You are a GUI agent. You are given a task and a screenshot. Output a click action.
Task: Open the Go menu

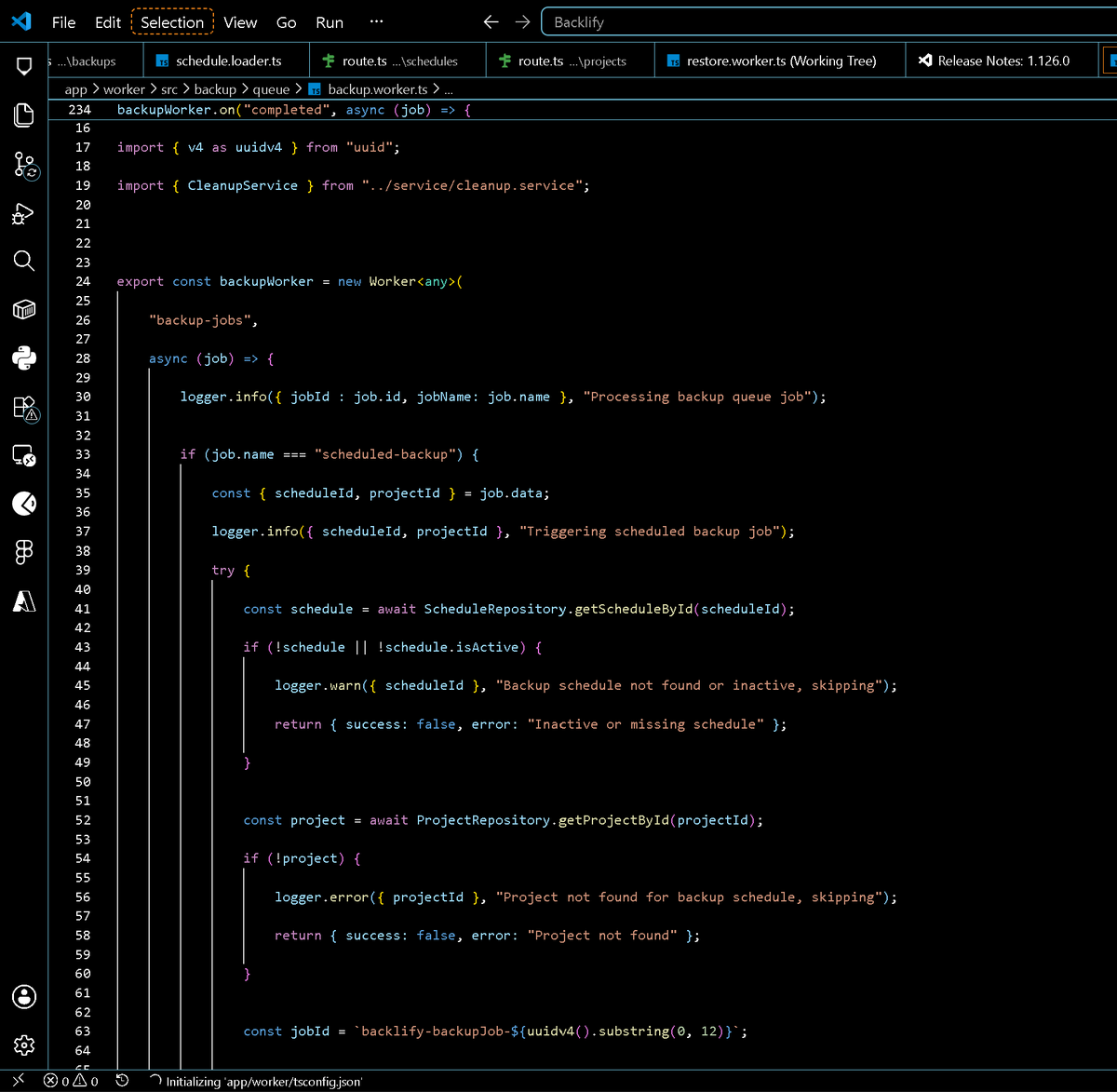(287, 22)
